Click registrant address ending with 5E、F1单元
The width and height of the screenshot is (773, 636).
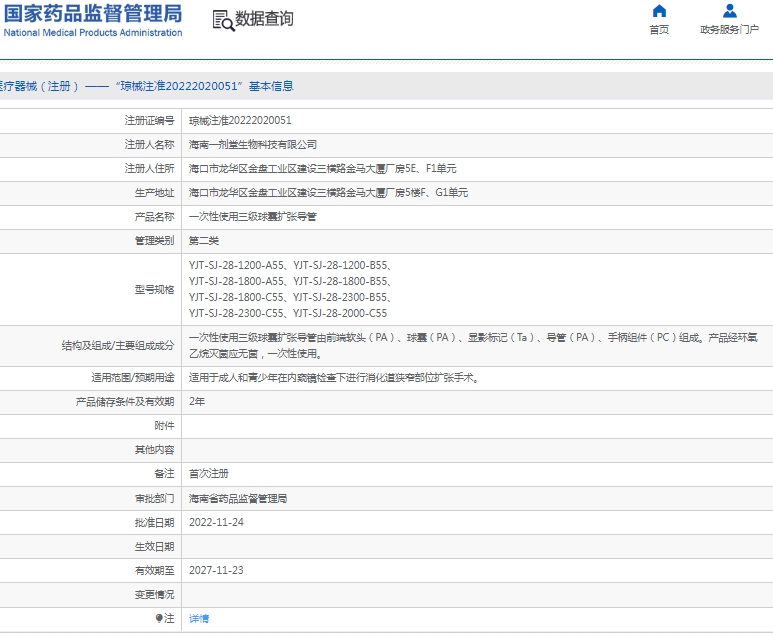pyautogui.click(x=322, y=169)
